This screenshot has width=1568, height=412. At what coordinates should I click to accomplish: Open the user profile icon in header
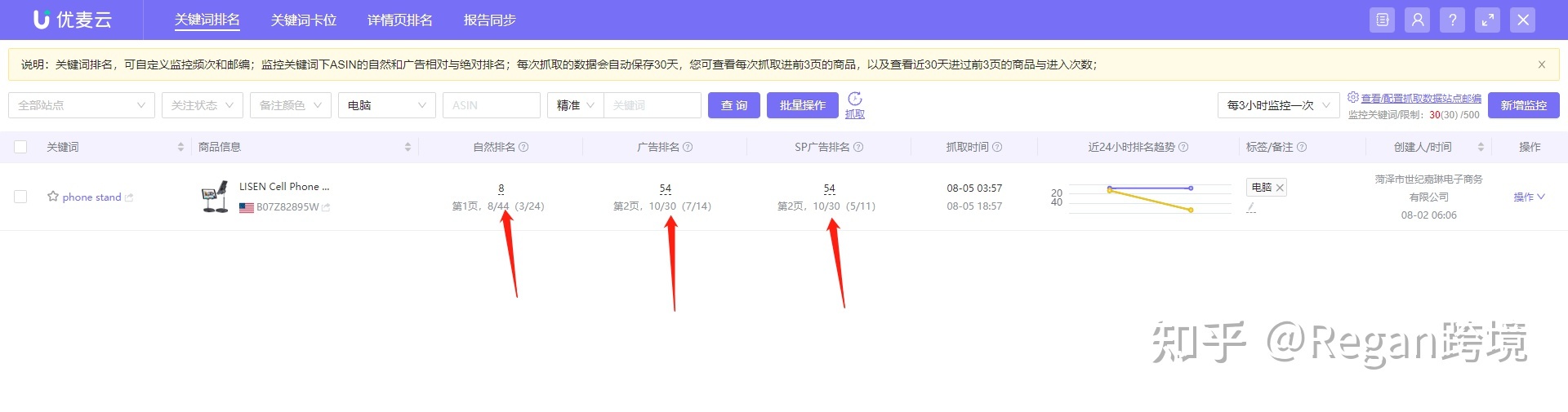(x=1417, y=20)
